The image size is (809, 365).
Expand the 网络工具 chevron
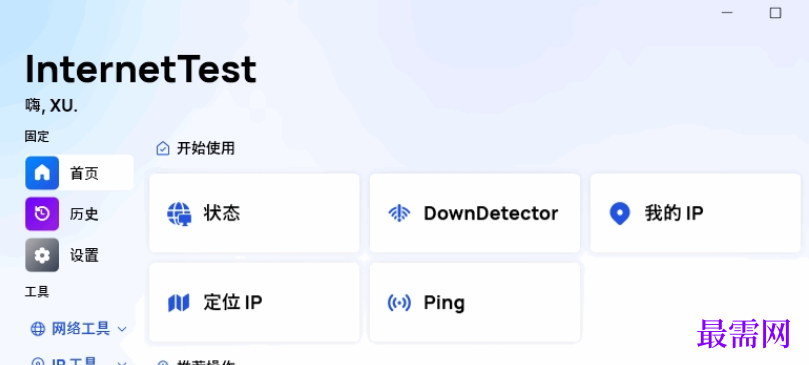coord(122,329)
